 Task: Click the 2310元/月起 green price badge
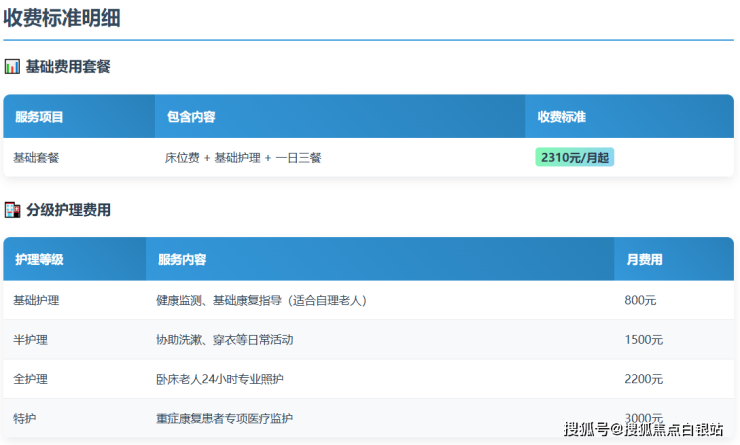coord(574,157)
